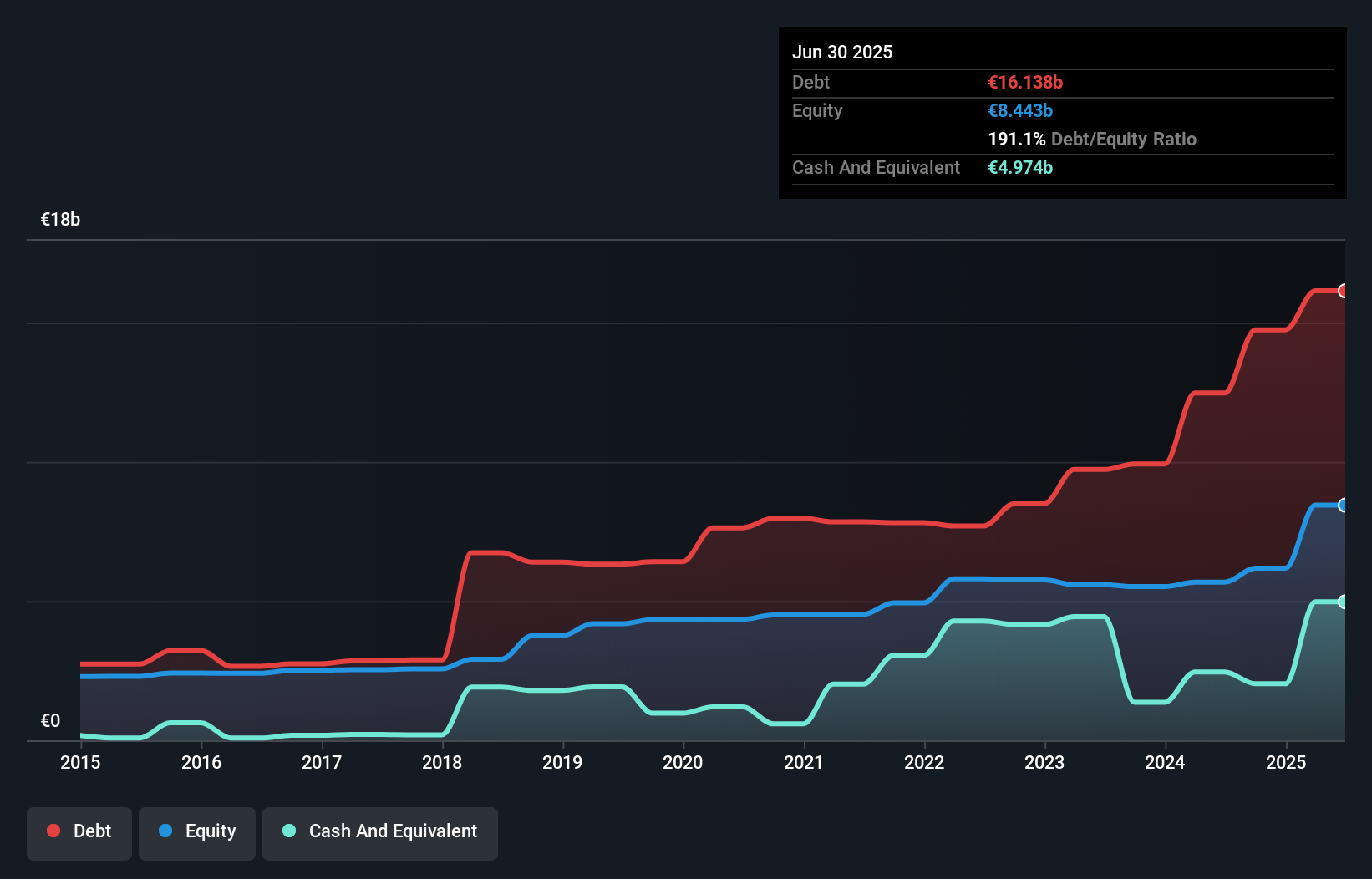Click the Jun 30 2025 tooltip date
The height and width of the screenshot is (879, 1372).
pos(842,52)
